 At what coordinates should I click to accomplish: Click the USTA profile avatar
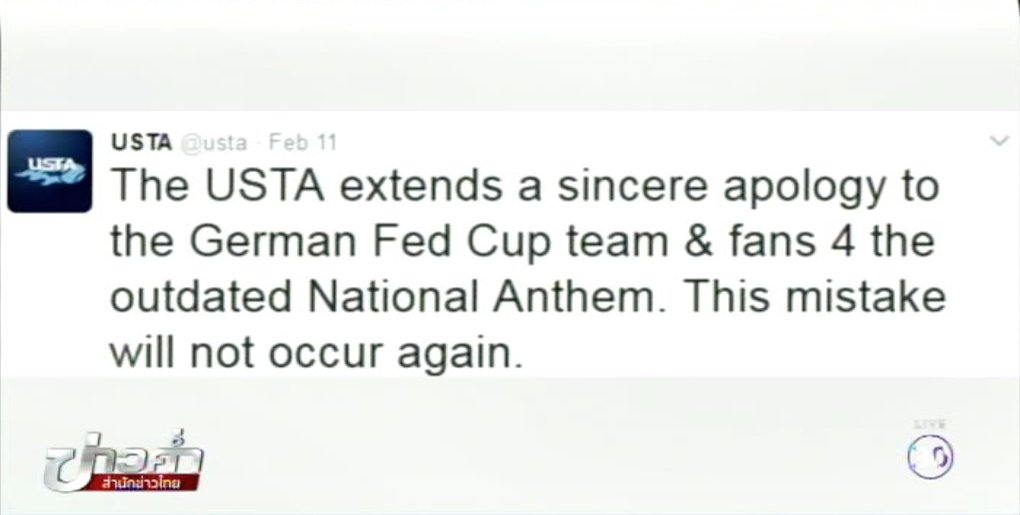(x=49, y=170)
